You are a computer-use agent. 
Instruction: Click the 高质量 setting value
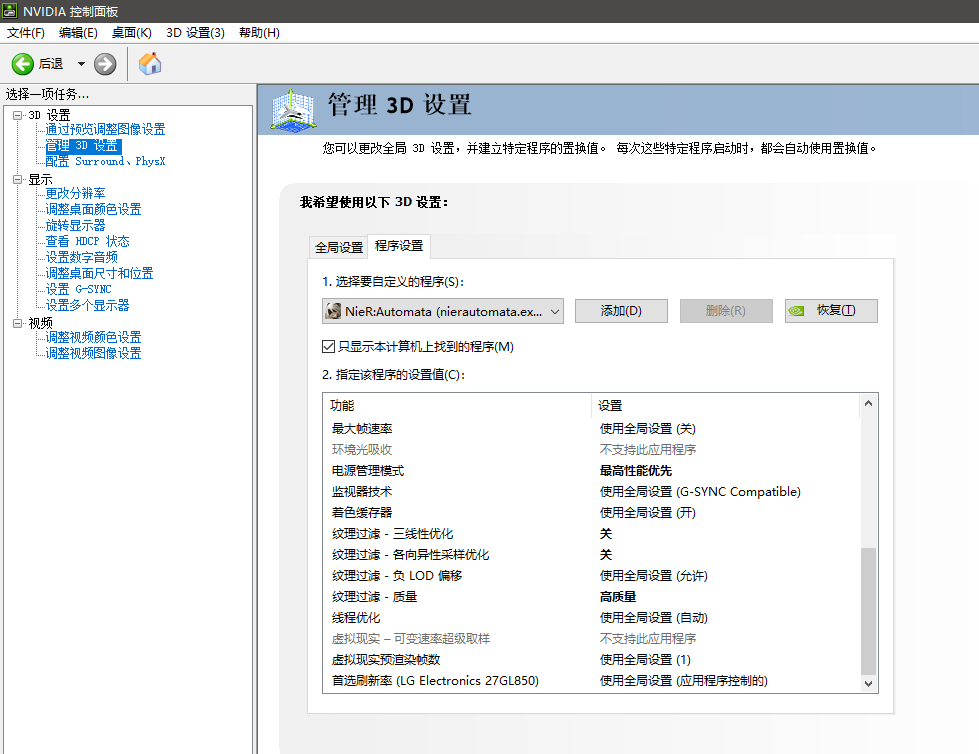(x=617, y=597)
